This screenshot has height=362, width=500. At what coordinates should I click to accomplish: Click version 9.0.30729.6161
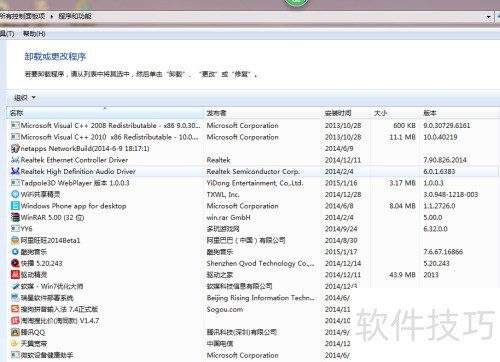tap(447, 126)
